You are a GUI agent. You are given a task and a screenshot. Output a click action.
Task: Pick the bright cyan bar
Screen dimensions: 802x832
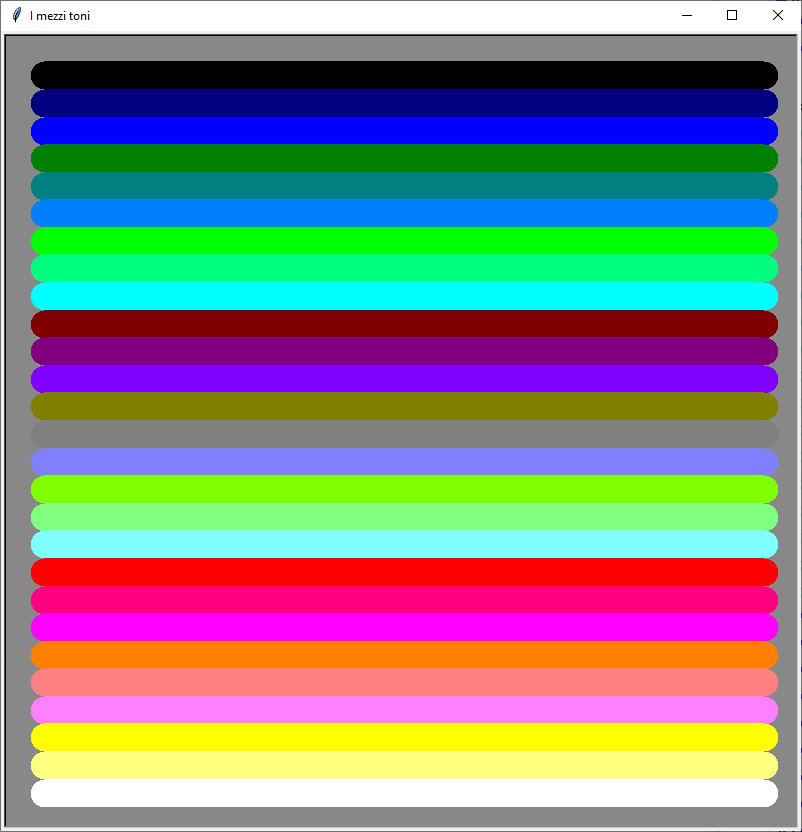click(x=404, y=296)
